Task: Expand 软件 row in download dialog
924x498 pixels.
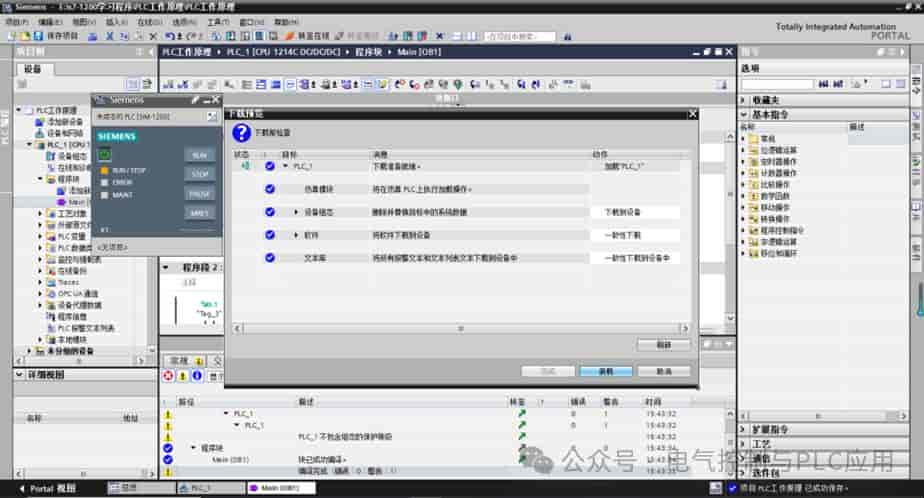Action: point(296,235)
